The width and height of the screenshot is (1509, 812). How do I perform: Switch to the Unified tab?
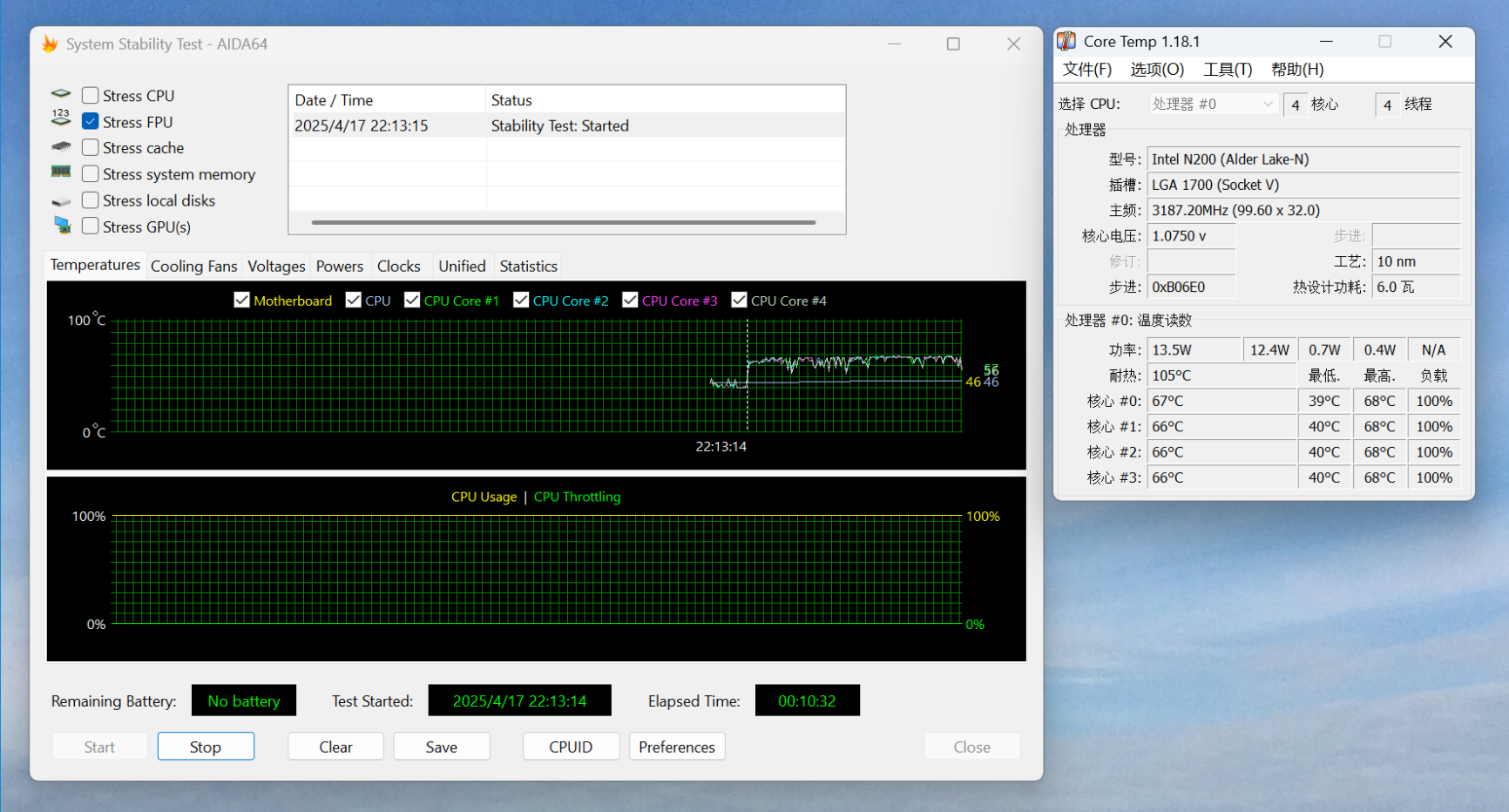(x=462, y=266)
